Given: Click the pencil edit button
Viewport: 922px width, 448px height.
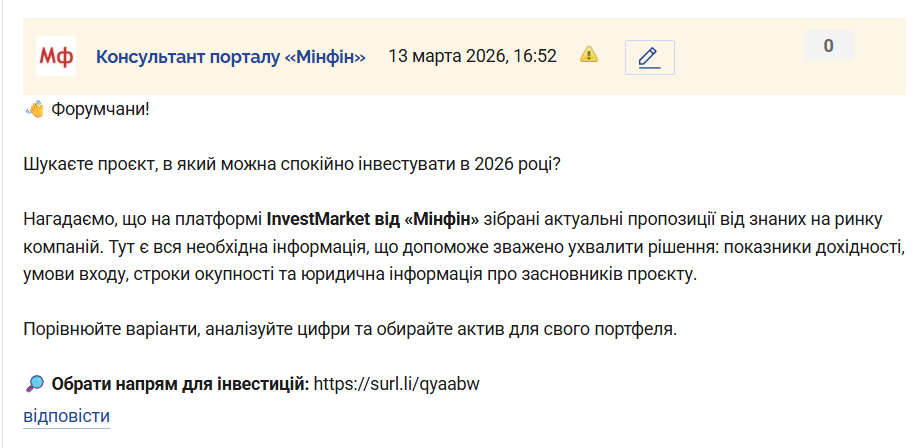Looking at the screenshot, I should tap(649, 57).
